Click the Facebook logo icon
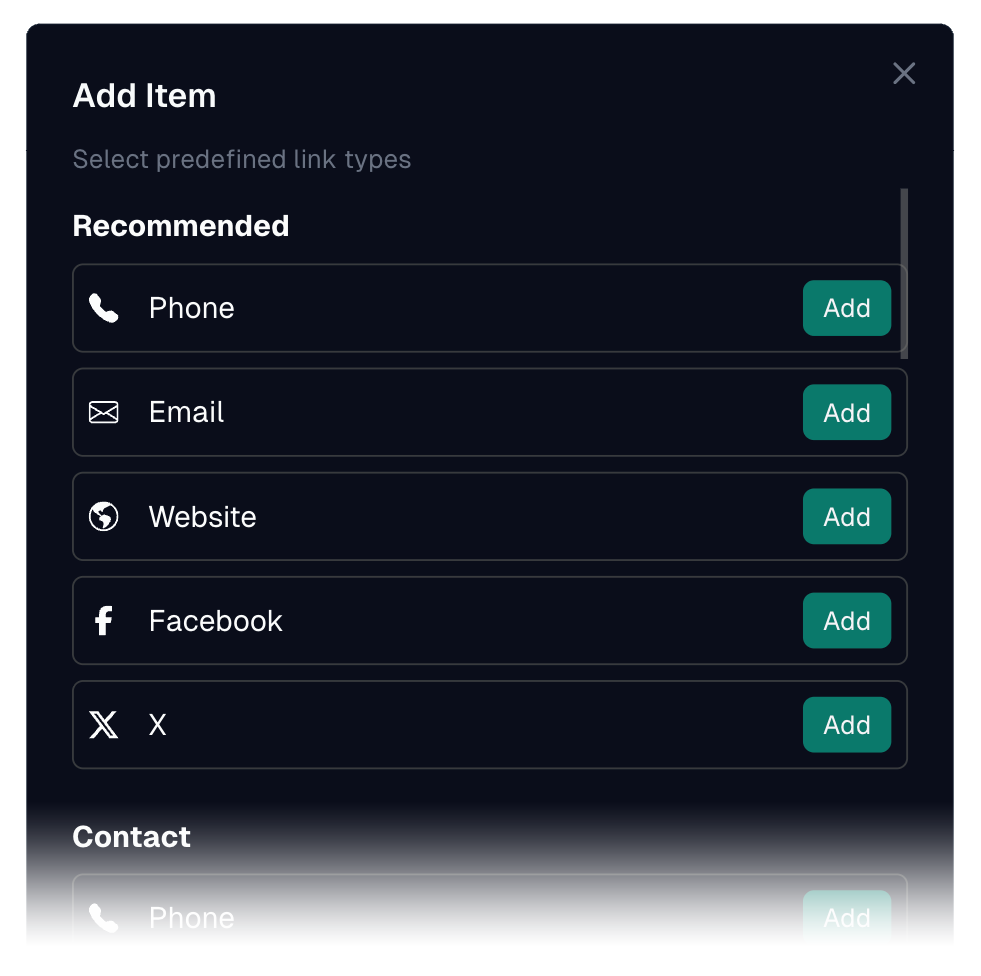This screenshot has height=976, width=981. pos(103,621)
